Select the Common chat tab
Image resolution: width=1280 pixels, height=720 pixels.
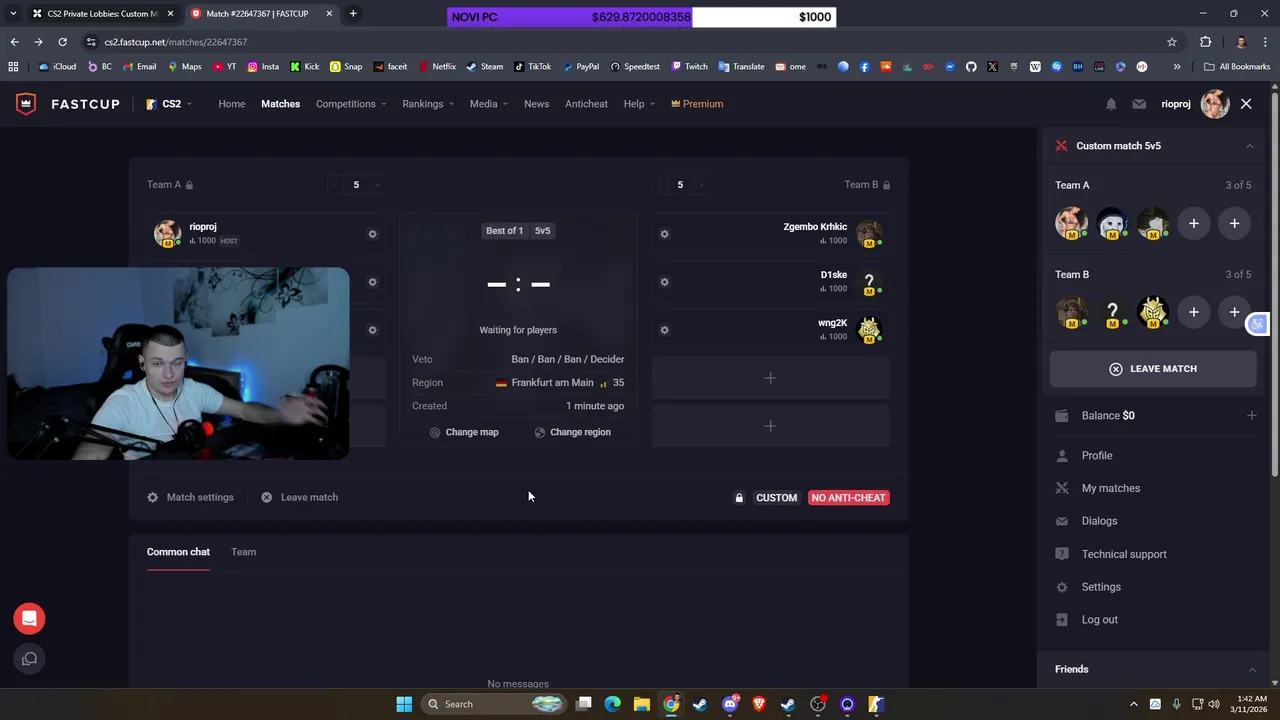[x=178, y=552]
